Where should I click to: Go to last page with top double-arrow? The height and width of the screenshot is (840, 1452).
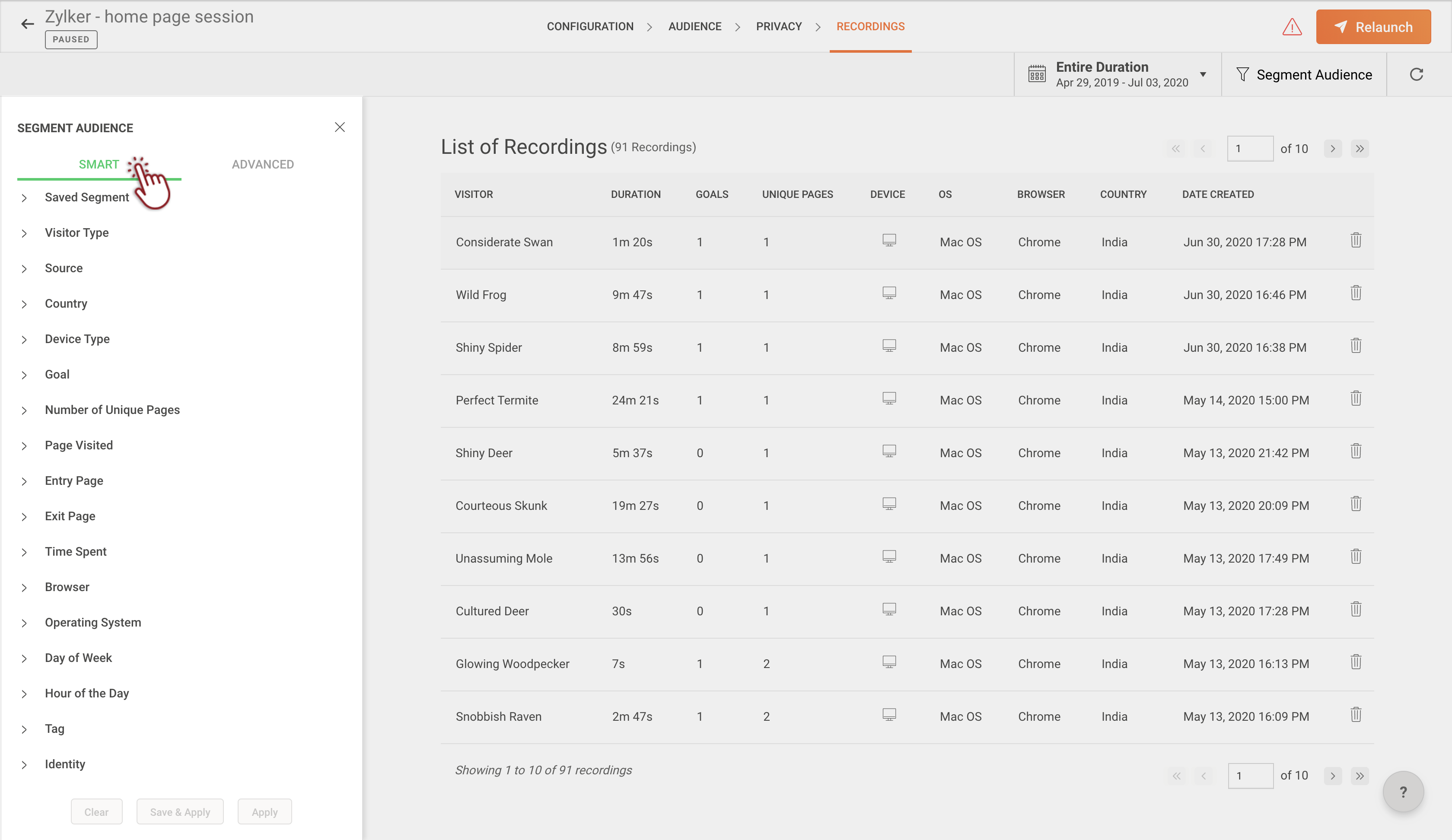[x=1359, y=149]
